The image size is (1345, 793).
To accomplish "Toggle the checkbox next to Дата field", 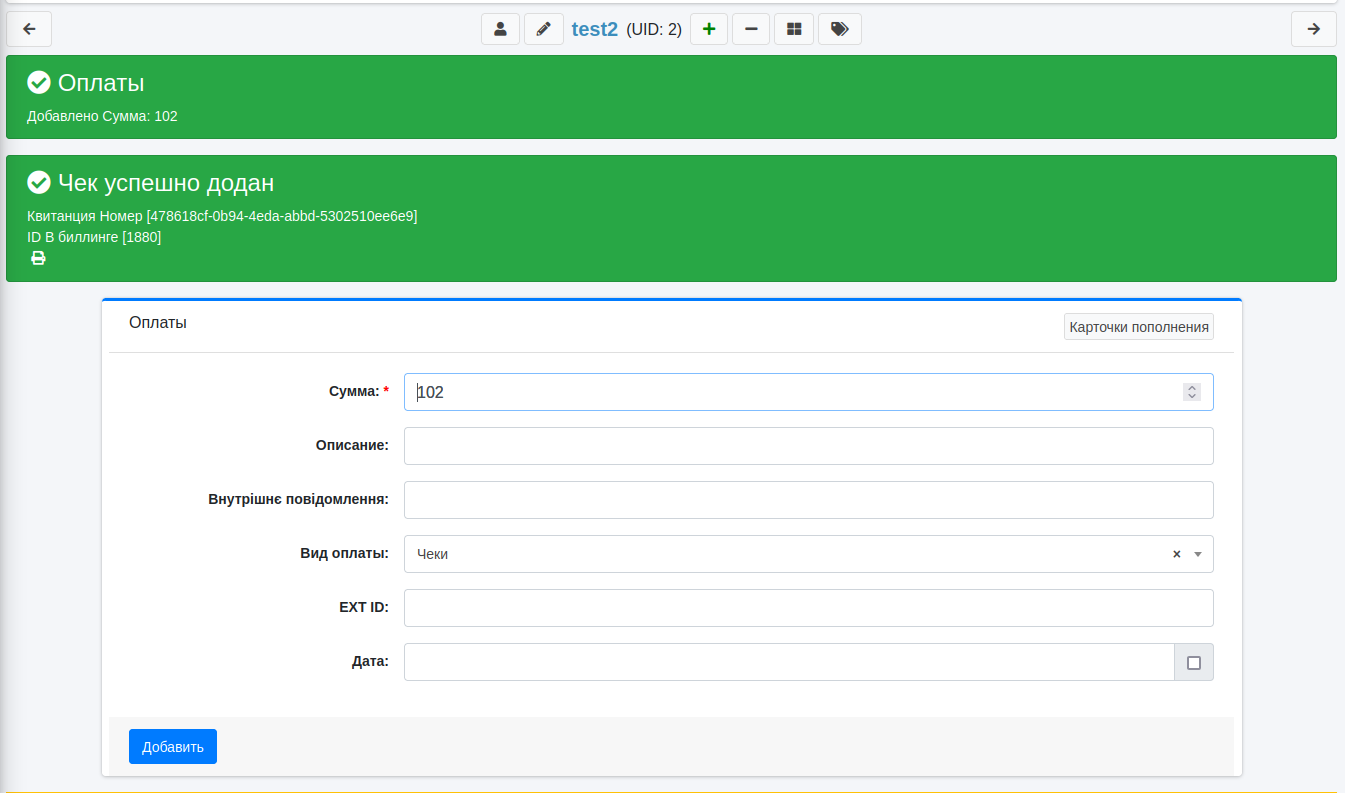I will click(x=1193, y=662).
